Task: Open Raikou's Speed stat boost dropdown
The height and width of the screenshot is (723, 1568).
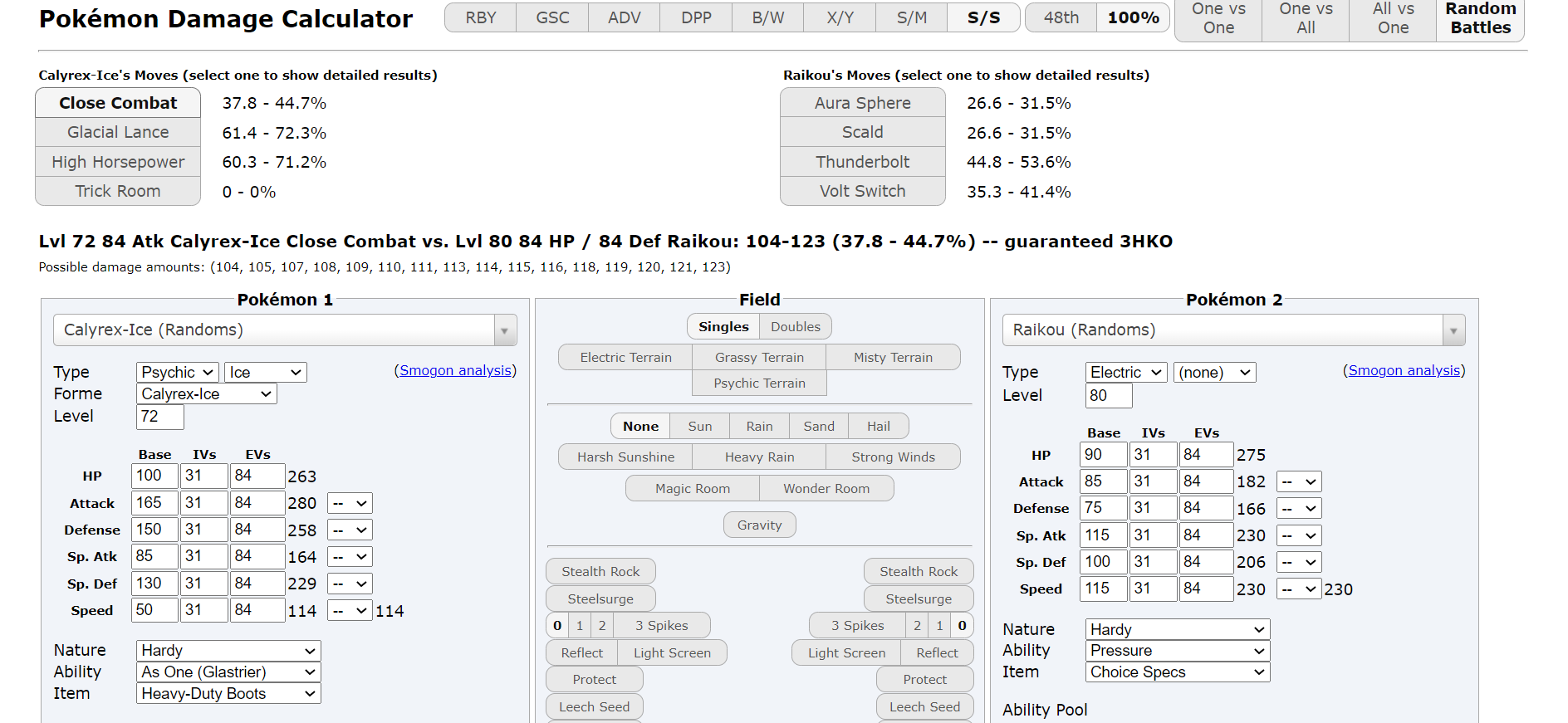Action: click(x=1299, y=589)
